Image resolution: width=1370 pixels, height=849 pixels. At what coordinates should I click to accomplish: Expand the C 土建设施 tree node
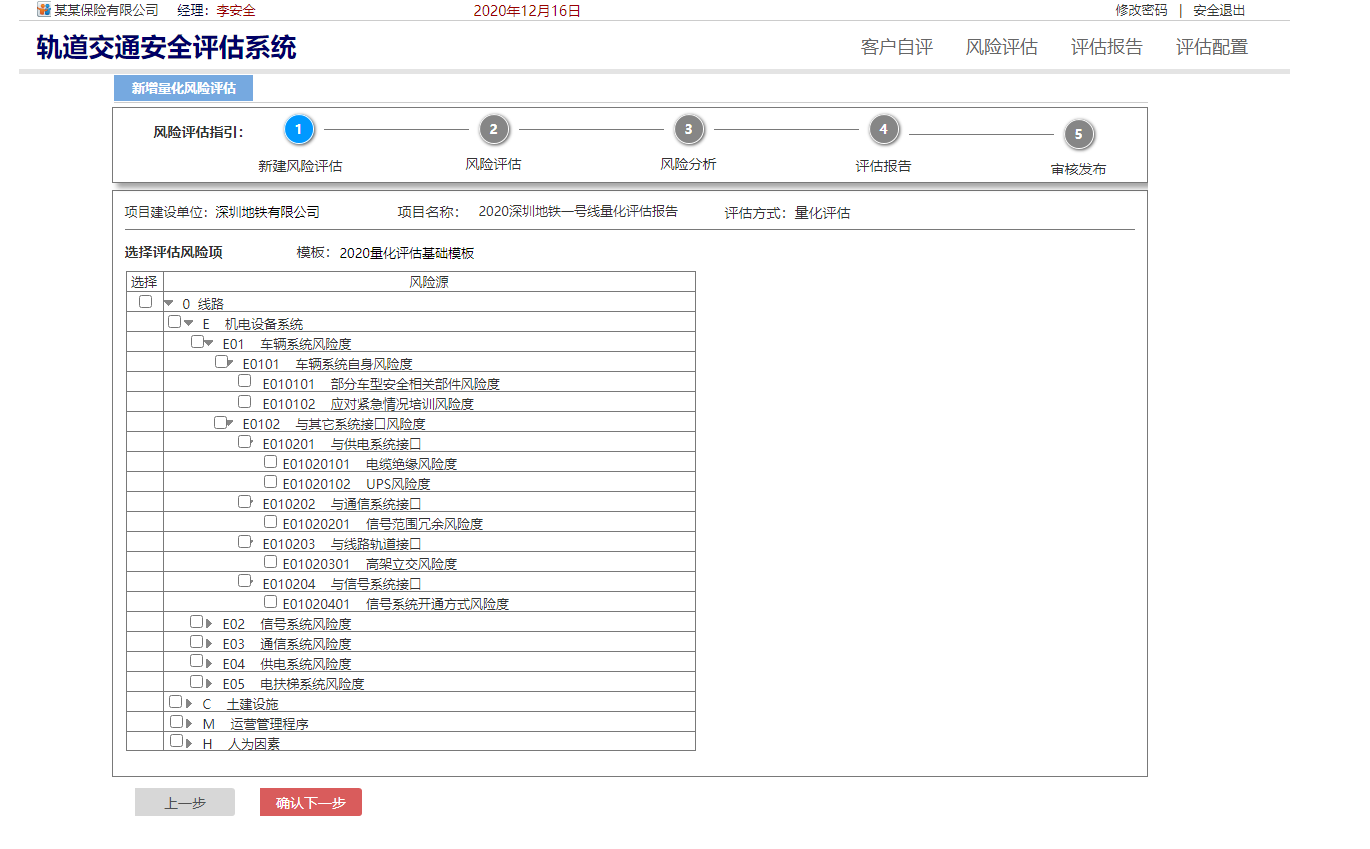pos(189,703)
